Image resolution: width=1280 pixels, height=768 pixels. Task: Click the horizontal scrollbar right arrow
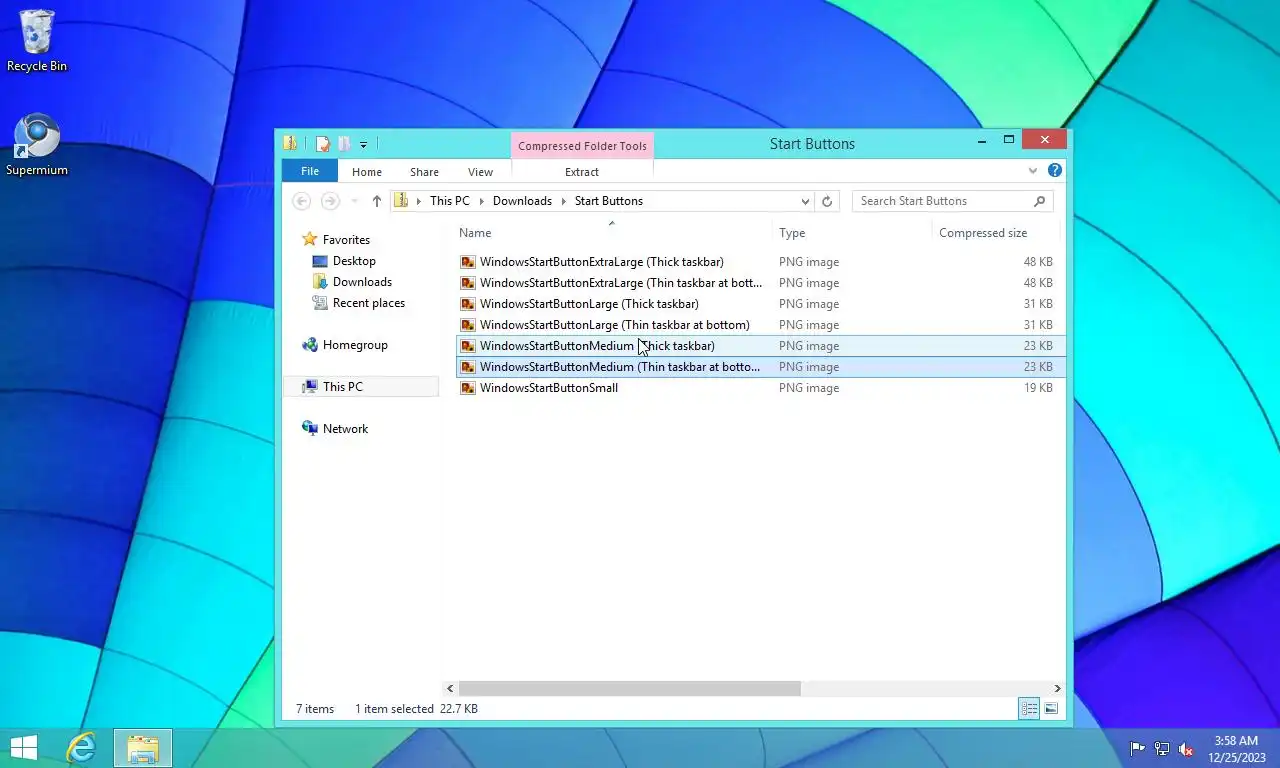point(1057,688)
